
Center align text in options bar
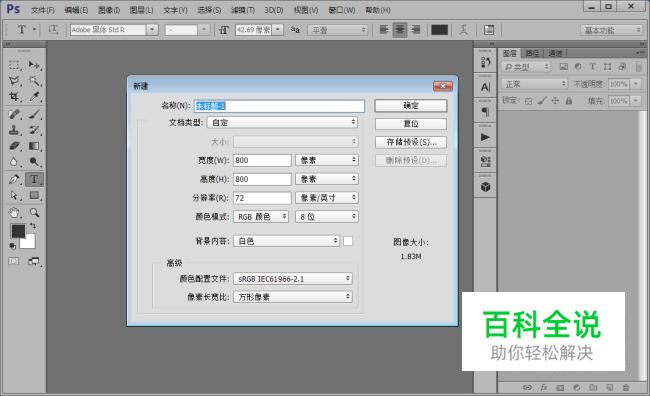400,29
